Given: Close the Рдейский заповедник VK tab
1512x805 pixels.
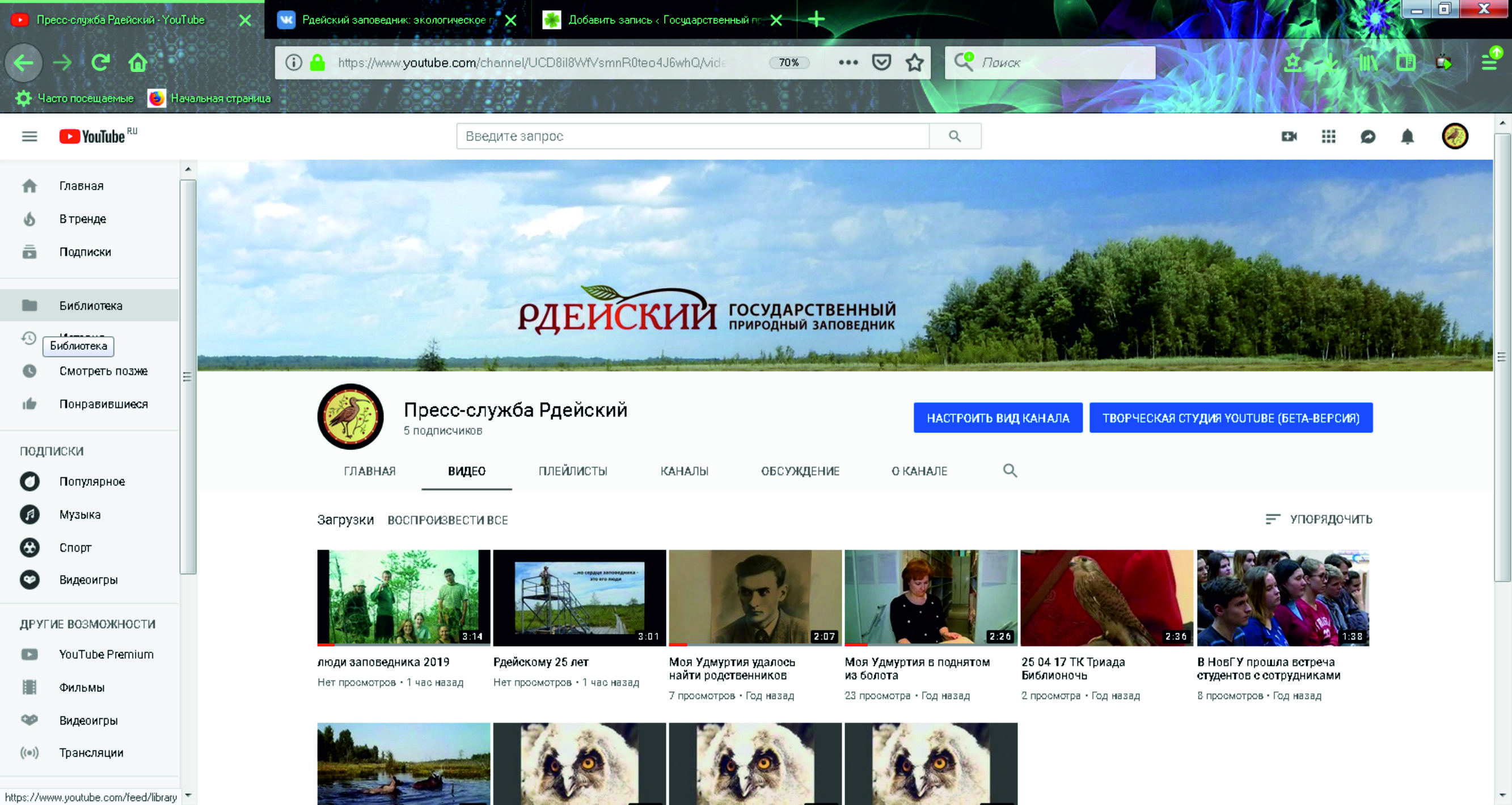Looking at the screenshot, I should pos(510,20).
